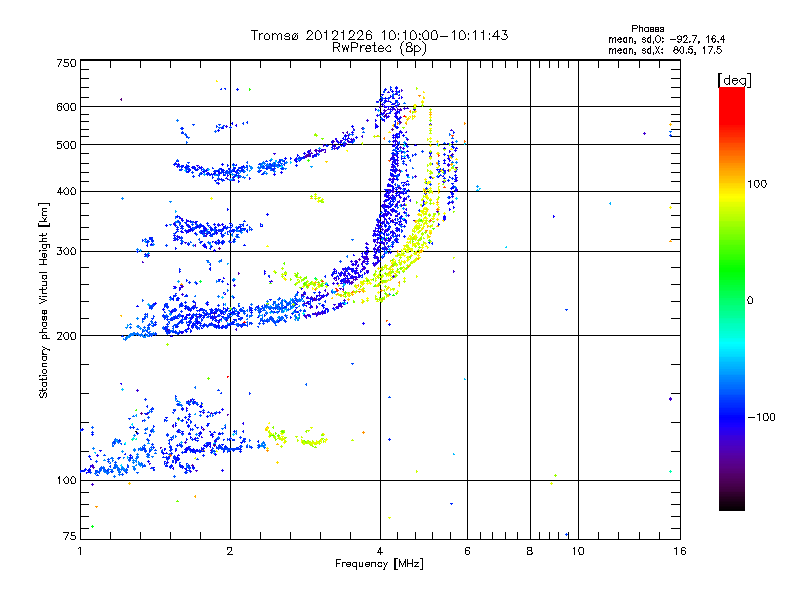
Task: Click the "Phases" statistics heading
Action: [647, 29]
